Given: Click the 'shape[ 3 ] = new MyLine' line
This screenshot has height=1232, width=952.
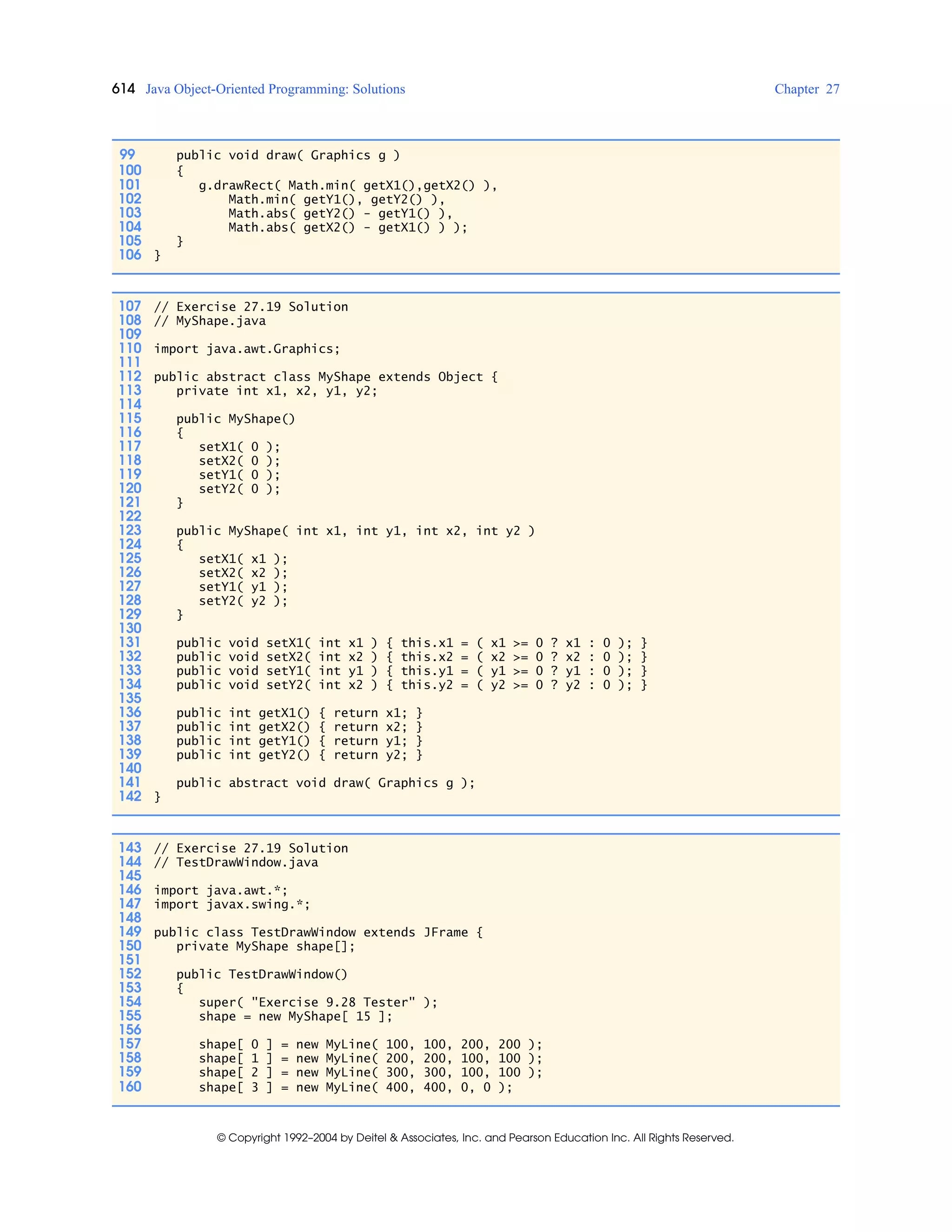Looking at the screenshot, I should (355, 1087).
